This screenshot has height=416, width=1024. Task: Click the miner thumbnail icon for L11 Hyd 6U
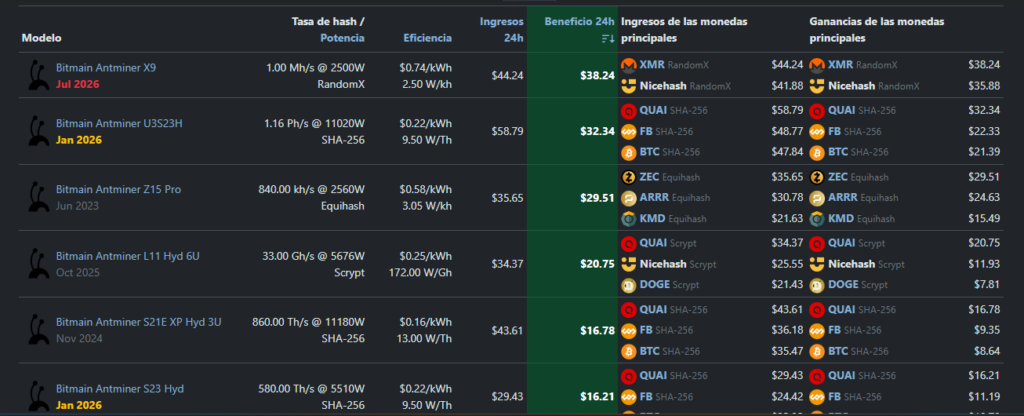tap(39, 264)
